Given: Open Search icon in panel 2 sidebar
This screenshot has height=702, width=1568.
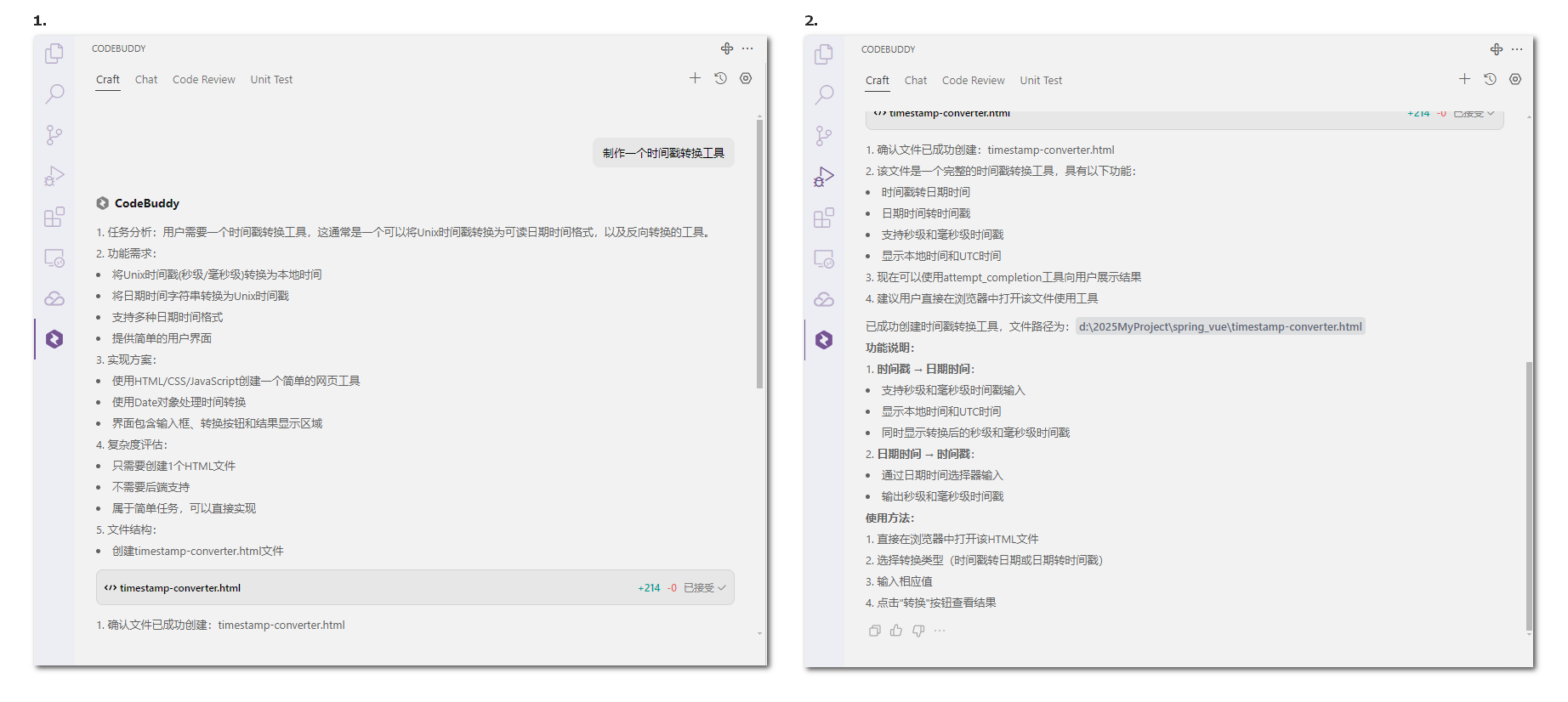Looking at the screenshot, I should (x=824, y=94).
